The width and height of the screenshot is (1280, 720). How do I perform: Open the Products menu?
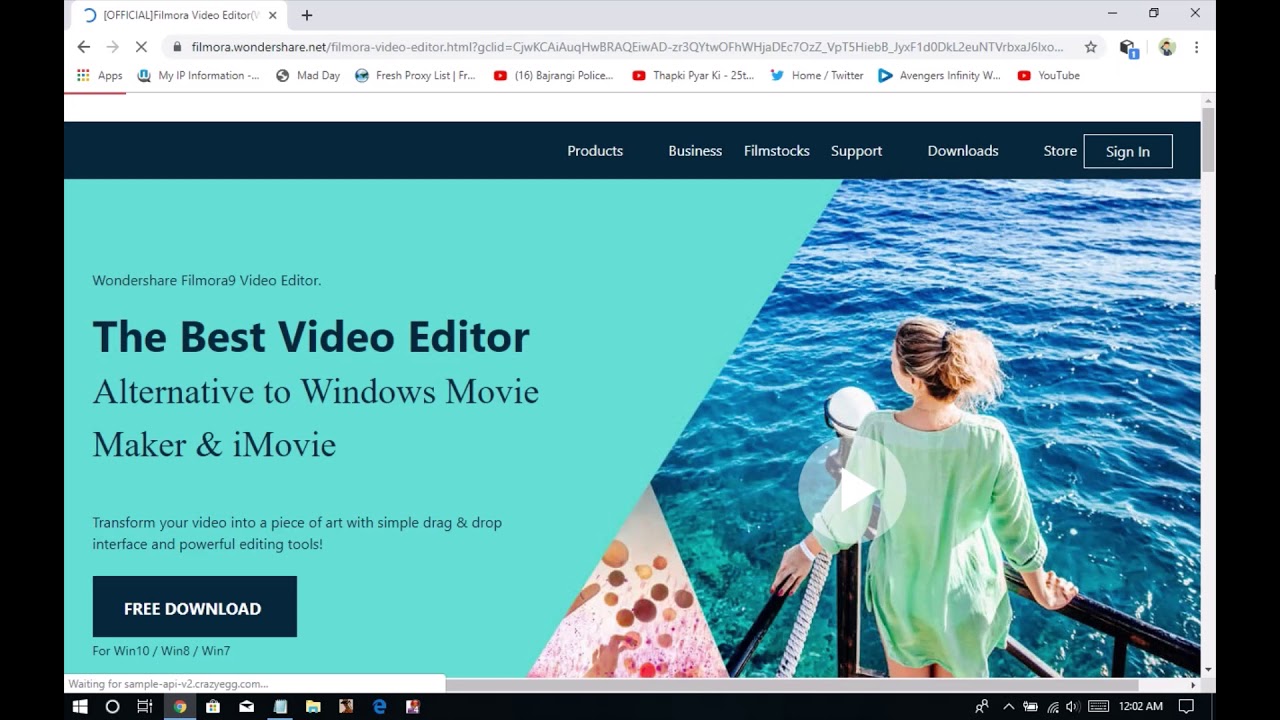point(595,151)
